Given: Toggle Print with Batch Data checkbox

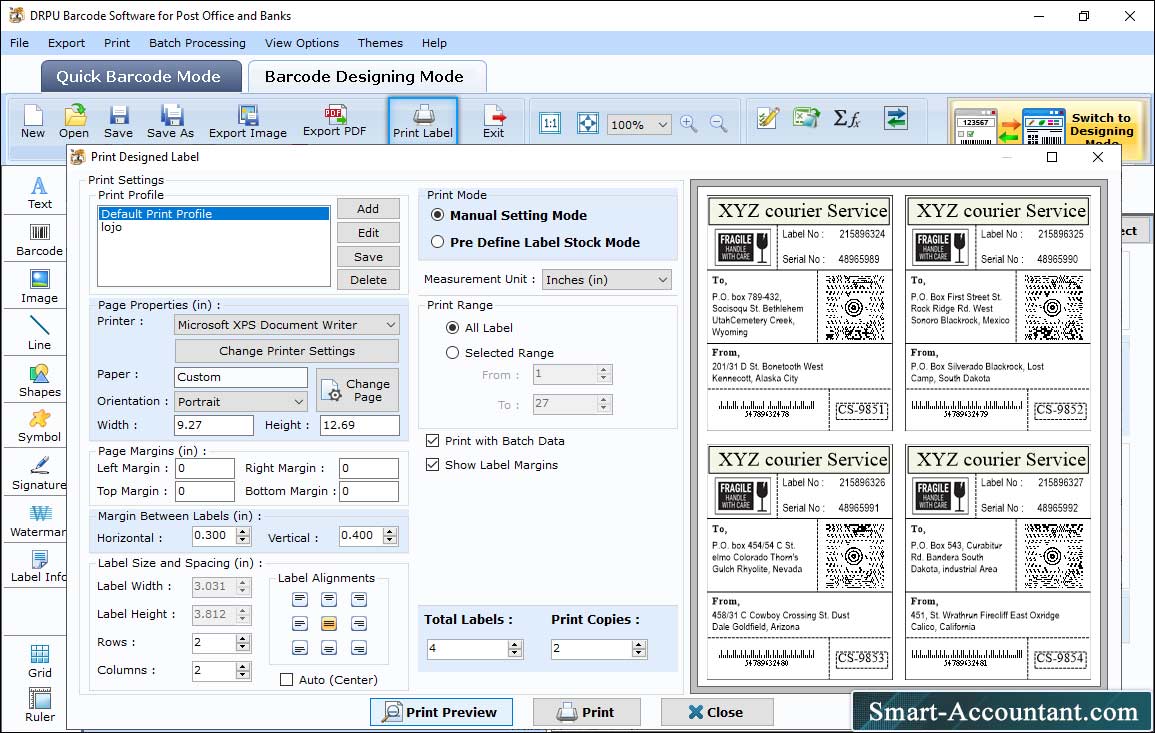Looking at the screenshot, I should click(432, 441).
